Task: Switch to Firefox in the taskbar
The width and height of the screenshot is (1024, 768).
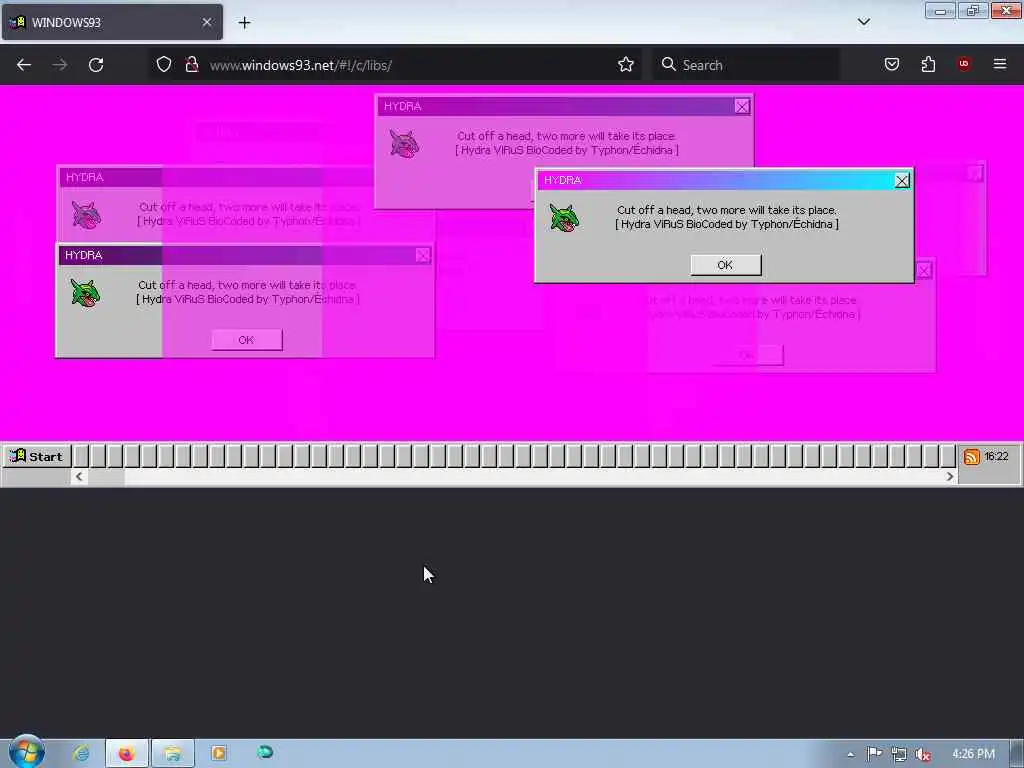Action: point(127,754)
